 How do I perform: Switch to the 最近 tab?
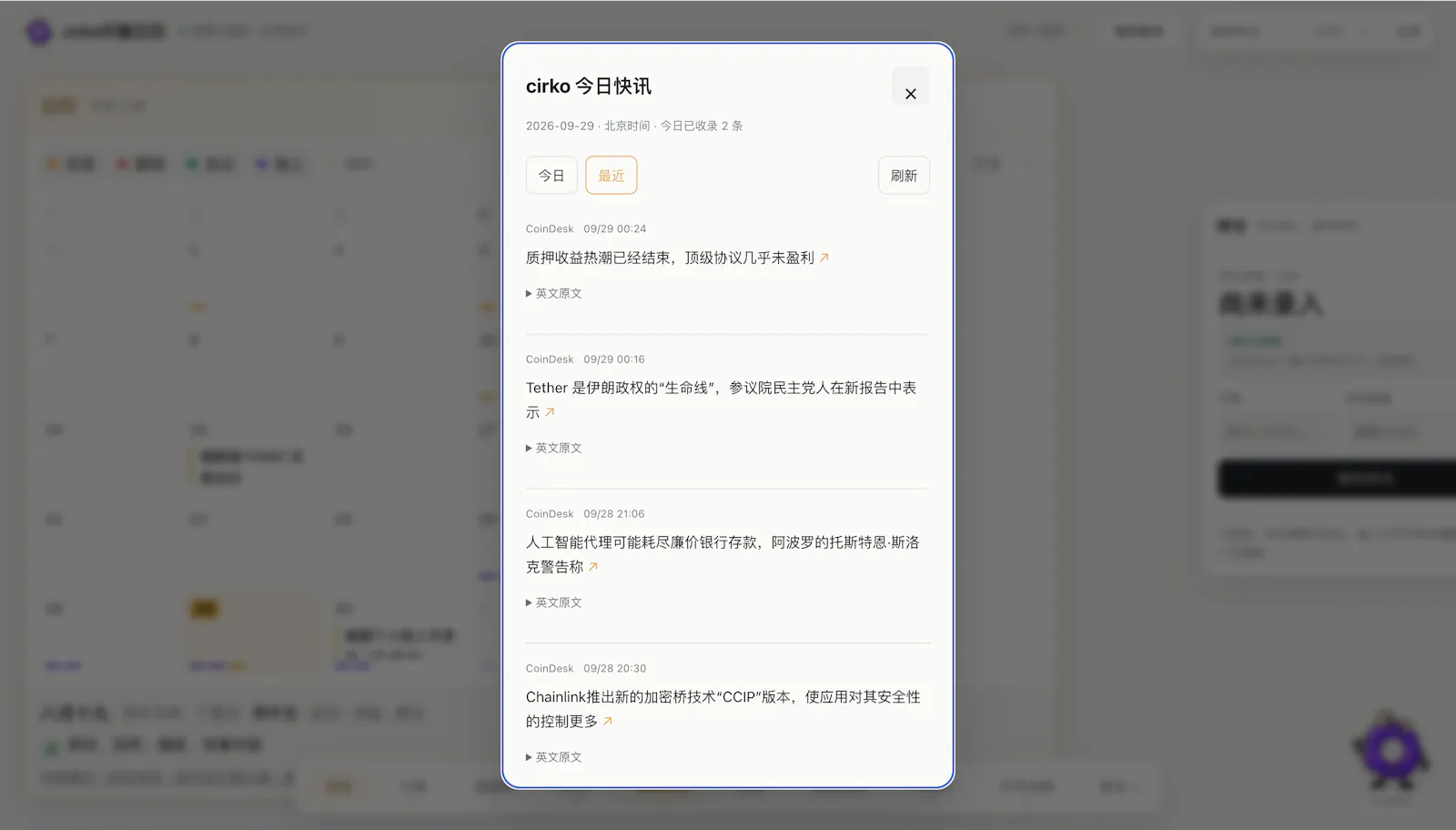click(x=612, y=176)
